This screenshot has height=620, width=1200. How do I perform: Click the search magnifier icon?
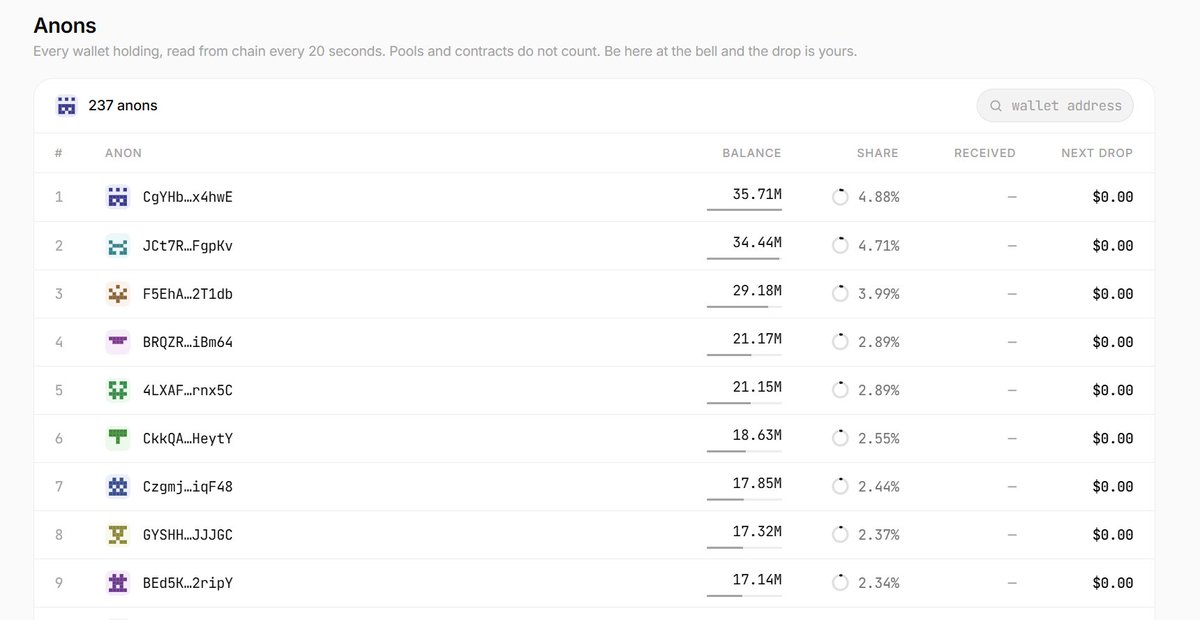click(996, 106)
